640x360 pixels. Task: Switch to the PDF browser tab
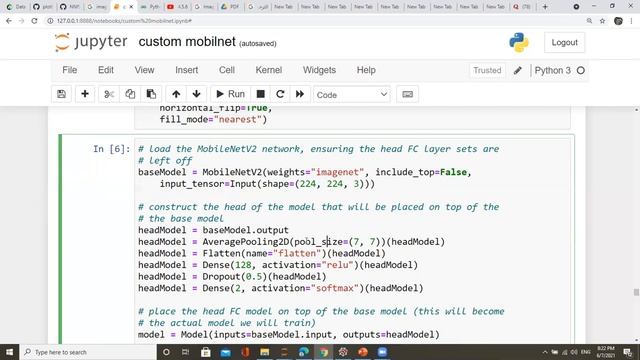[x=230, y=7]
